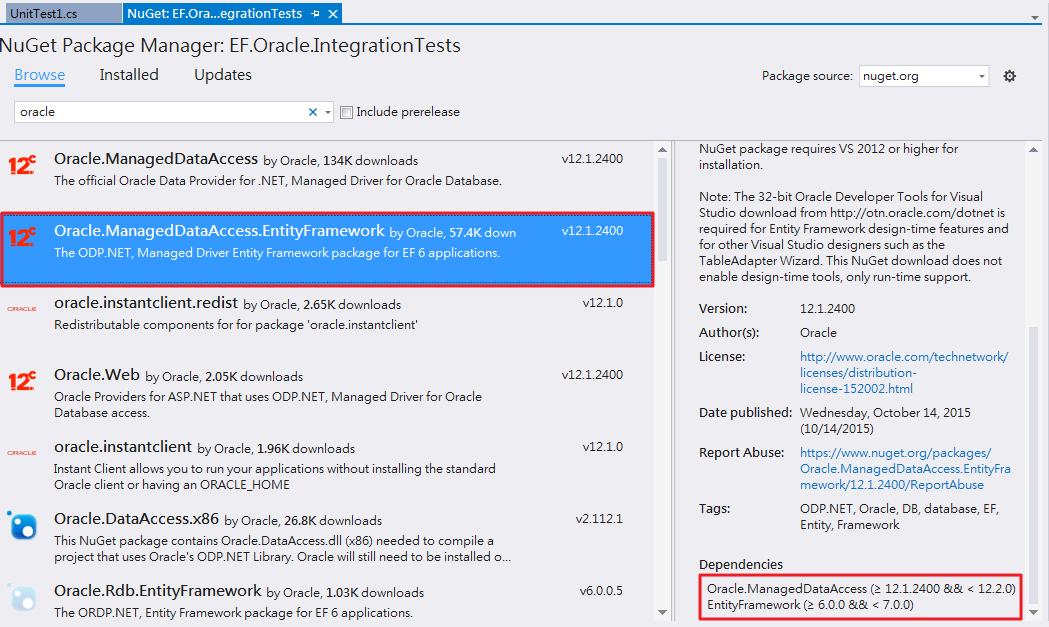Select the Browse tab
1049x627 pixels.
pyautogui.click(x=40, y=75)
